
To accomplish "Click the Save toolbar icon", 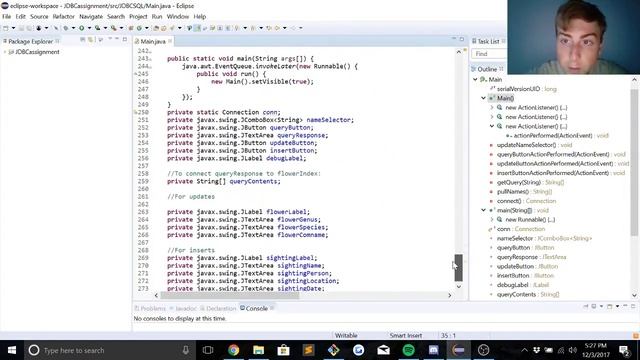I will pyautogui.click(x=22, y=28).
